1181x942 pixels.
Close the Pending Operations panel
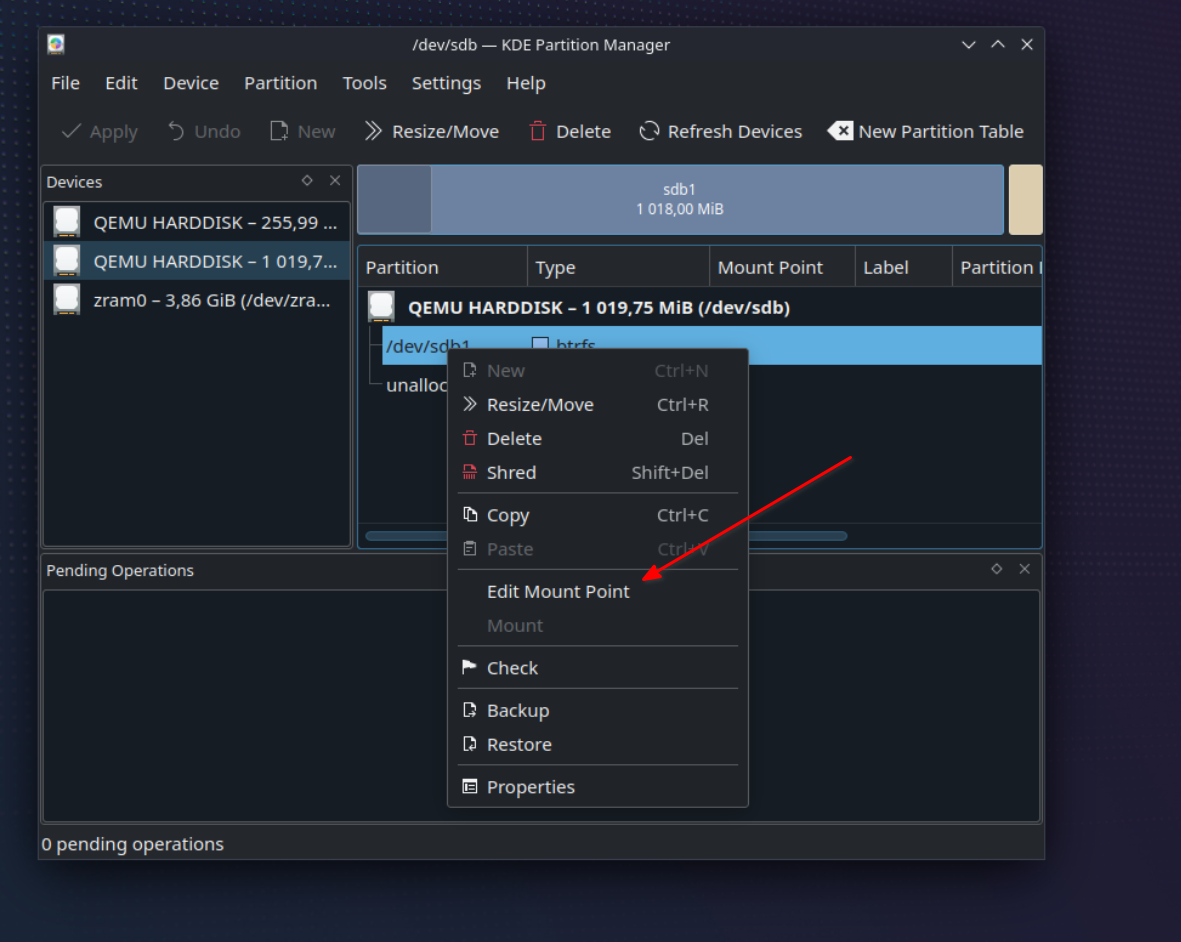tap(1024, 569)
